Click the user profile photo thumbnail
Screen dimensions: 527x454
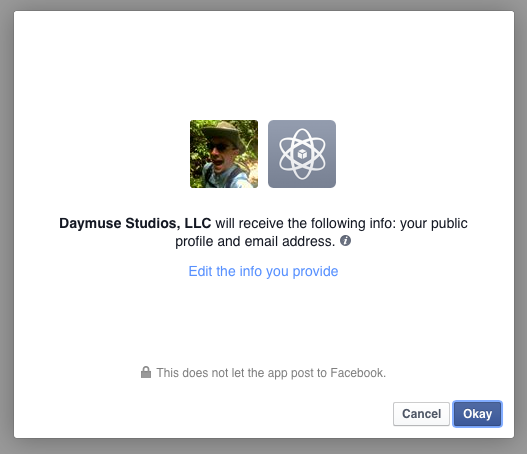[x=224, y=154]
